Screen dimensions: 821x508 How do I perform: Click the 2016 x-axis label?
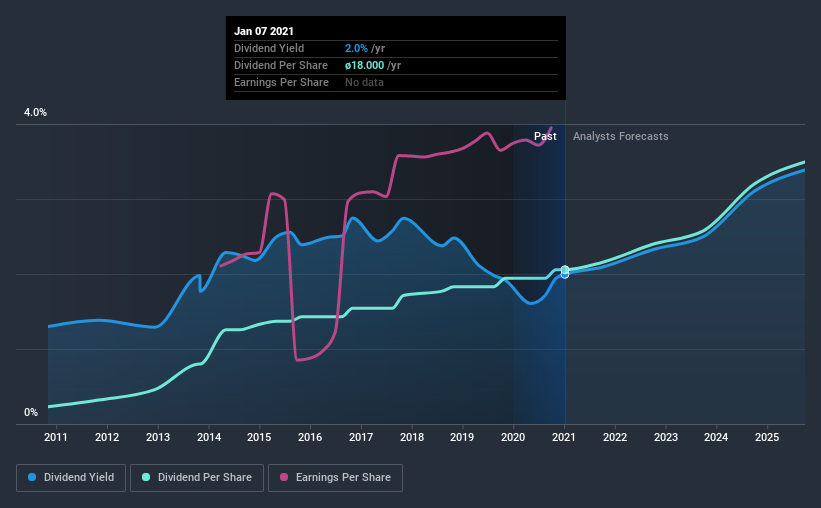pos(310,437)
